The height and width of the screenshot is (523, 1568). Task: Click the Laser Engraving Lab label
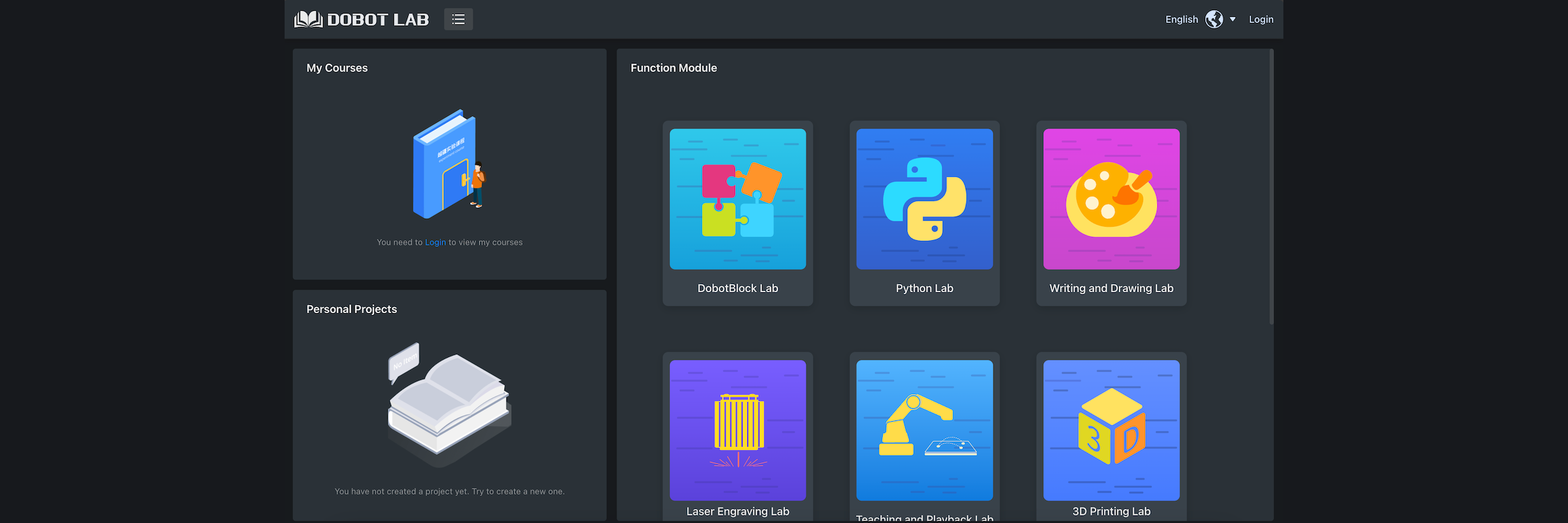(x=738, y=512)
